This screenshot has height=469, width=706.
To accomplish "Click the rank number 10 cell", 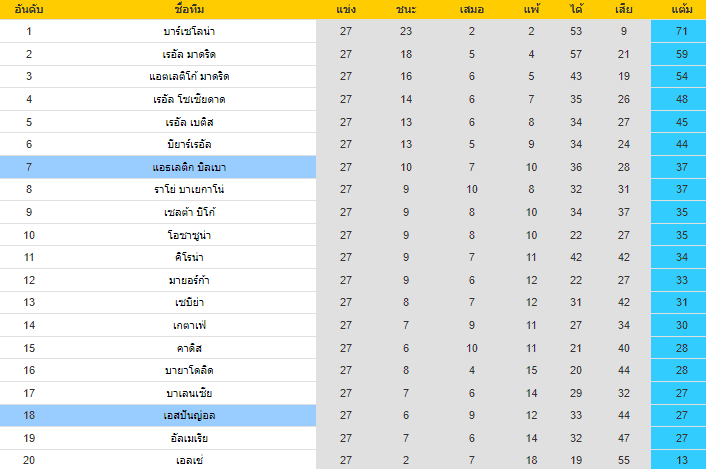I will tap(29, 235).
